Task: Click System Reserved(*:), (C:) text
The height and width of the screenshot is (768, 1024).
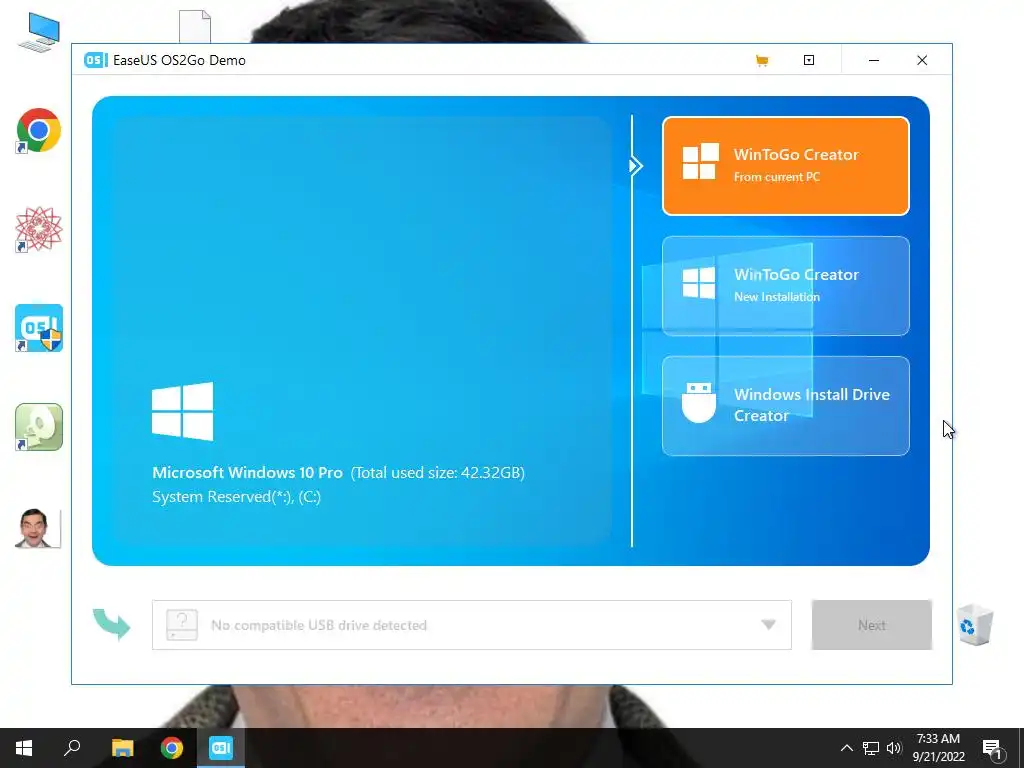Action: tap(236, 497)
